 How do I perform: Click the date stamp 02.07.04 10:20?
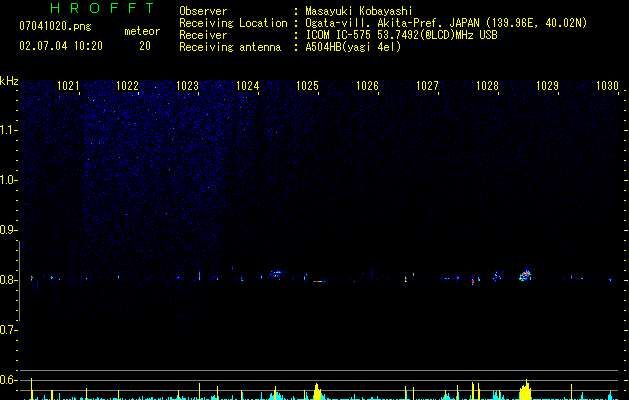pos(61,46)
